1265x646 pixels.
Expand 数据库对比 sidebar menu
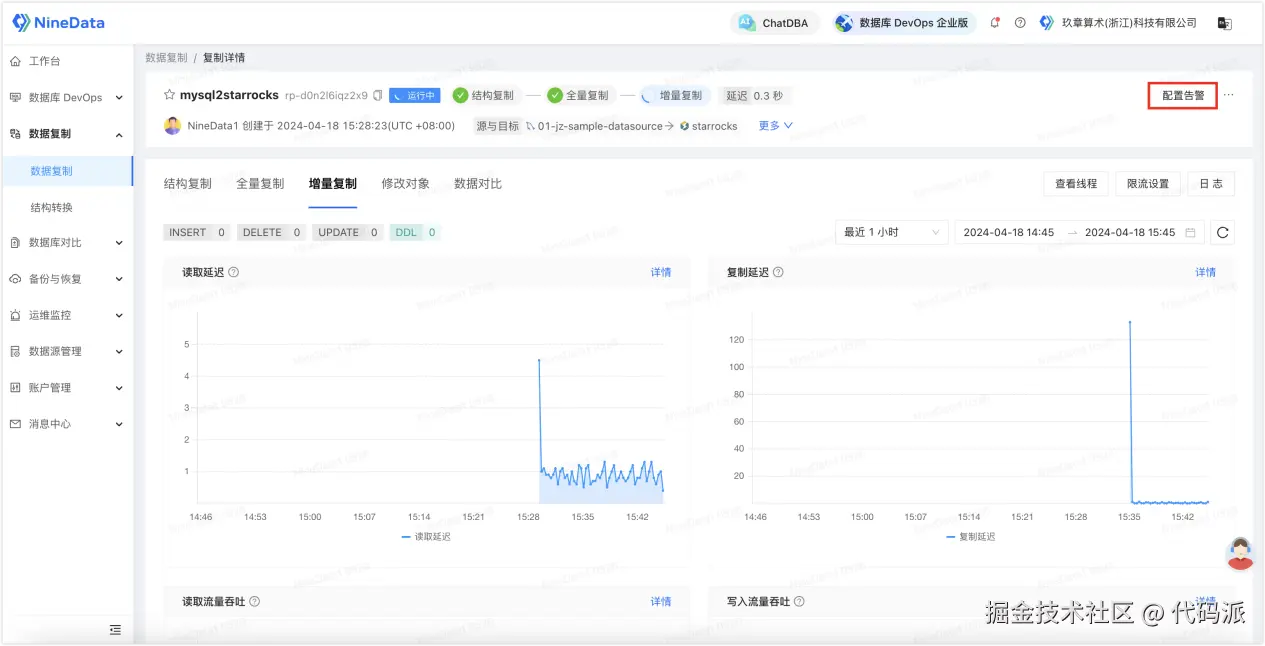tap(67, 243)
